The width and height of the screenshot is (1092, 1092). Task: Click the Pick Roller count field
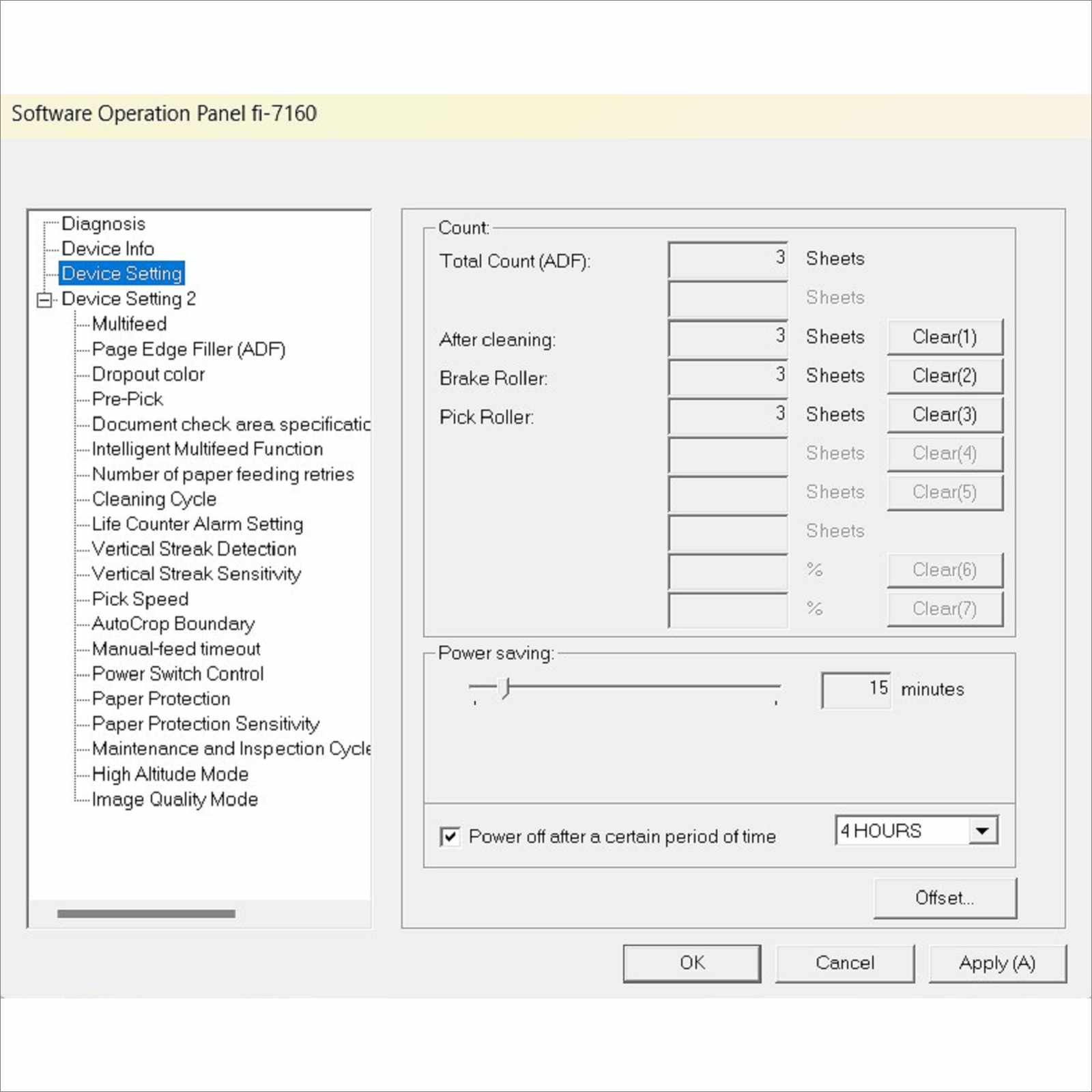[x=728, y=416]
